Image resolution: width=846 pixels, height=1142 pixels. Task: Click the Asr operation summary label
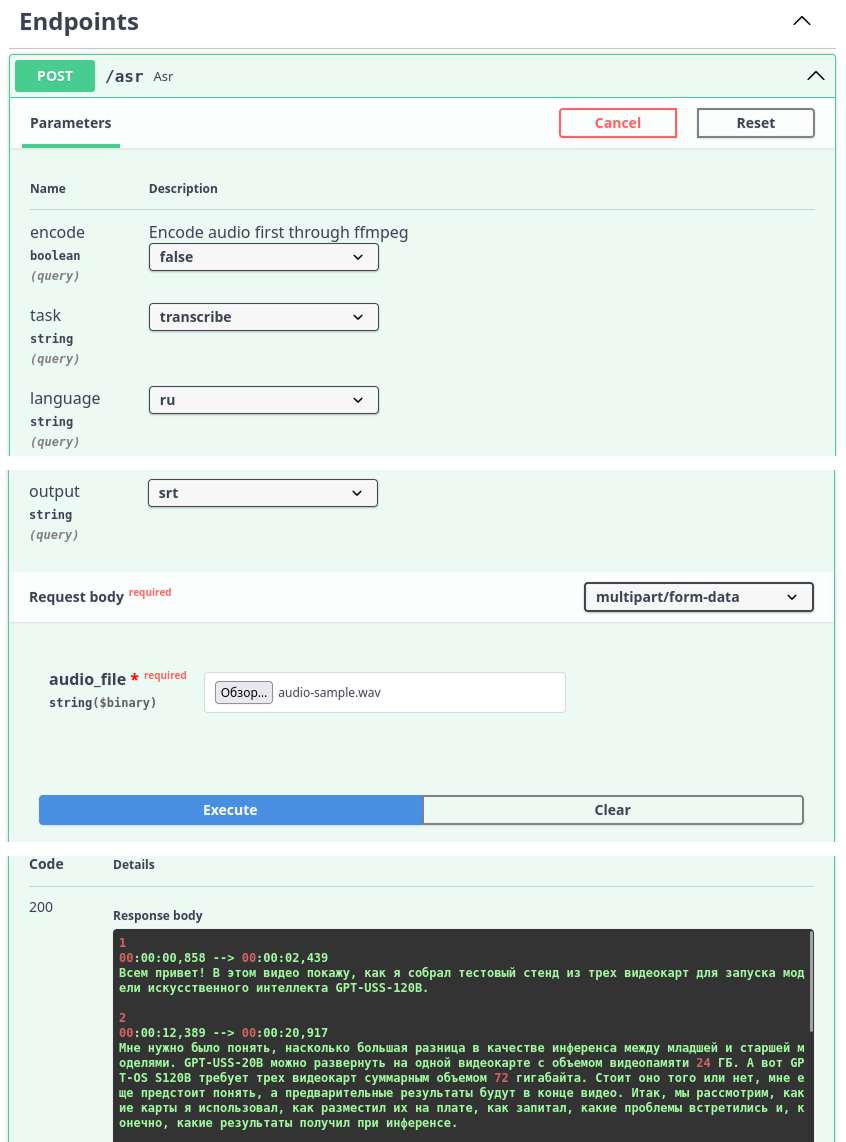tap(163, 77)
